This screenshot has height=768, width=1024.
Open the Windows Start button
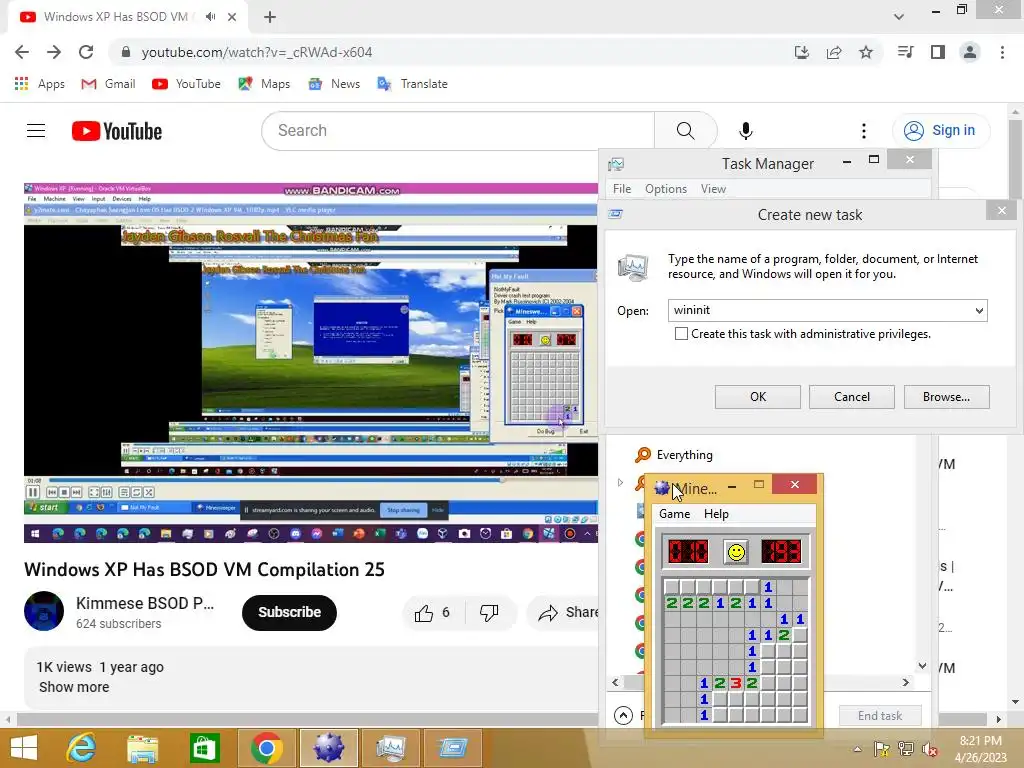click(24, 748)
